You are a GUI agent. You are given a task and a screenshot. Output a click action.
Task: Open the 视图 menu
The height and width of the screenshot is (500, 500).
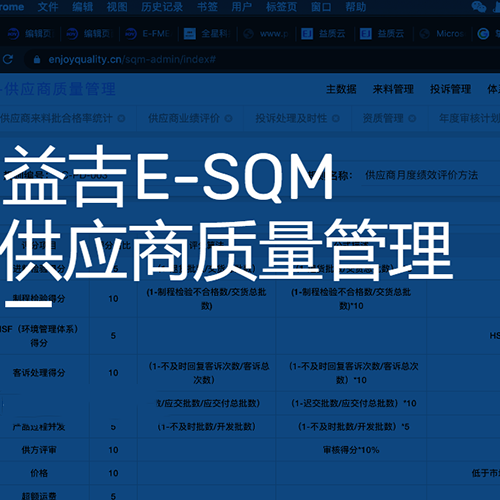coord(117,7)
